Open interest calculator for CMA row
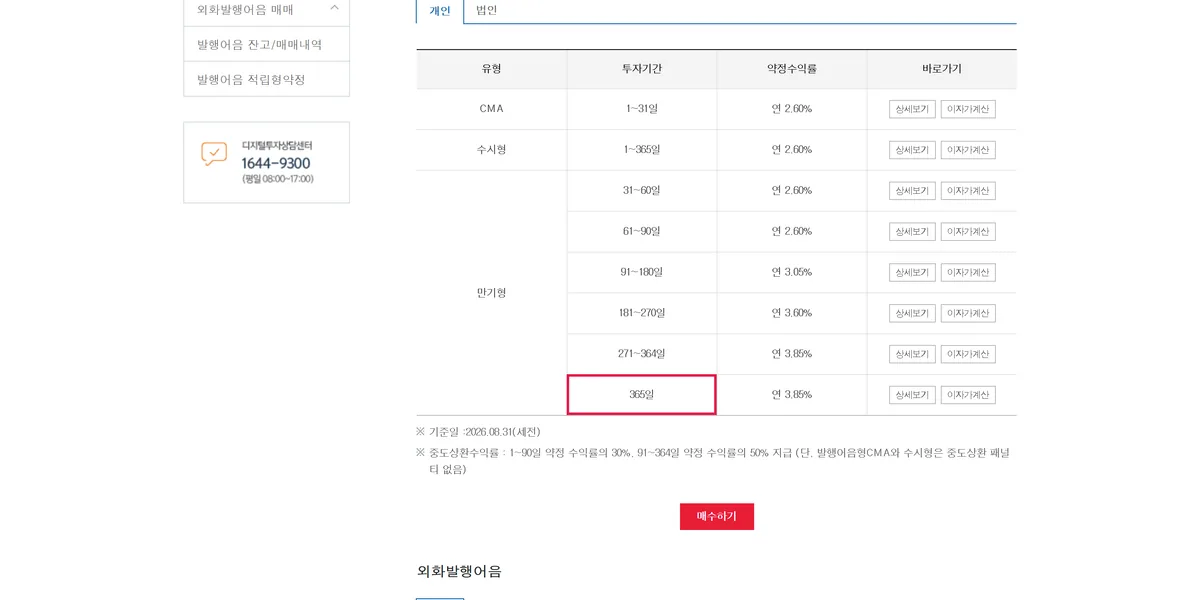The height and width of the screenshot is (600, 1200). (x=968, y=109)
